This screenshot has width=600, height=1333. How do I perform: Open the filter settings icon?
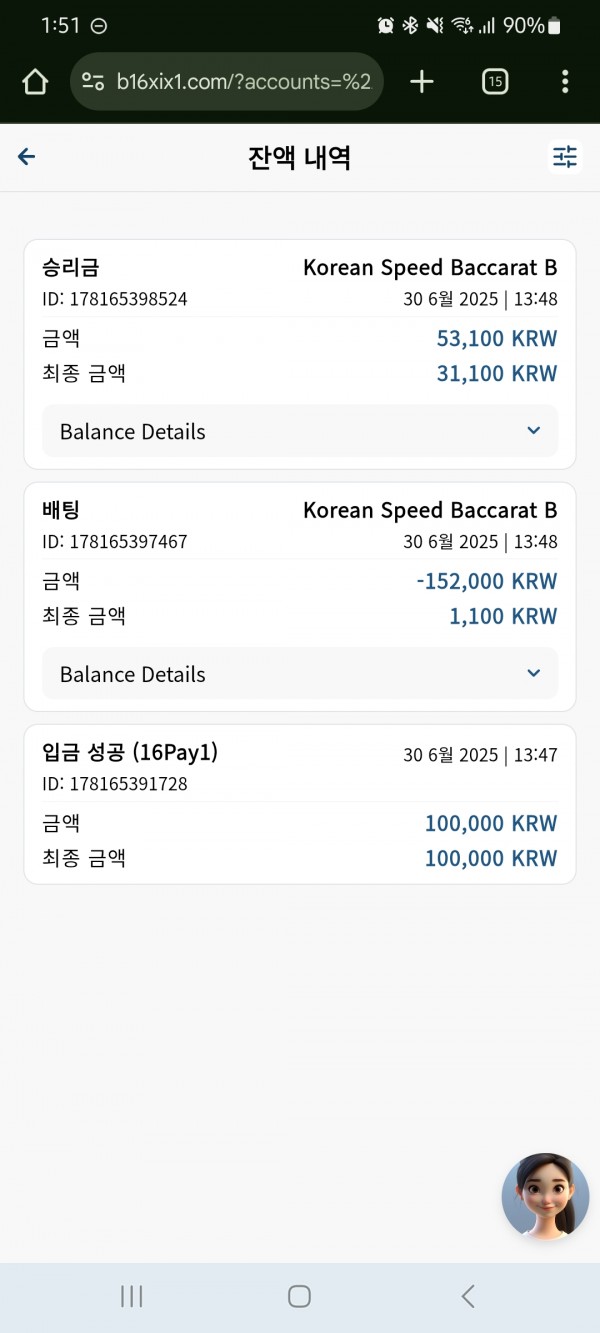pyautogui.click(x=565, y=157)
